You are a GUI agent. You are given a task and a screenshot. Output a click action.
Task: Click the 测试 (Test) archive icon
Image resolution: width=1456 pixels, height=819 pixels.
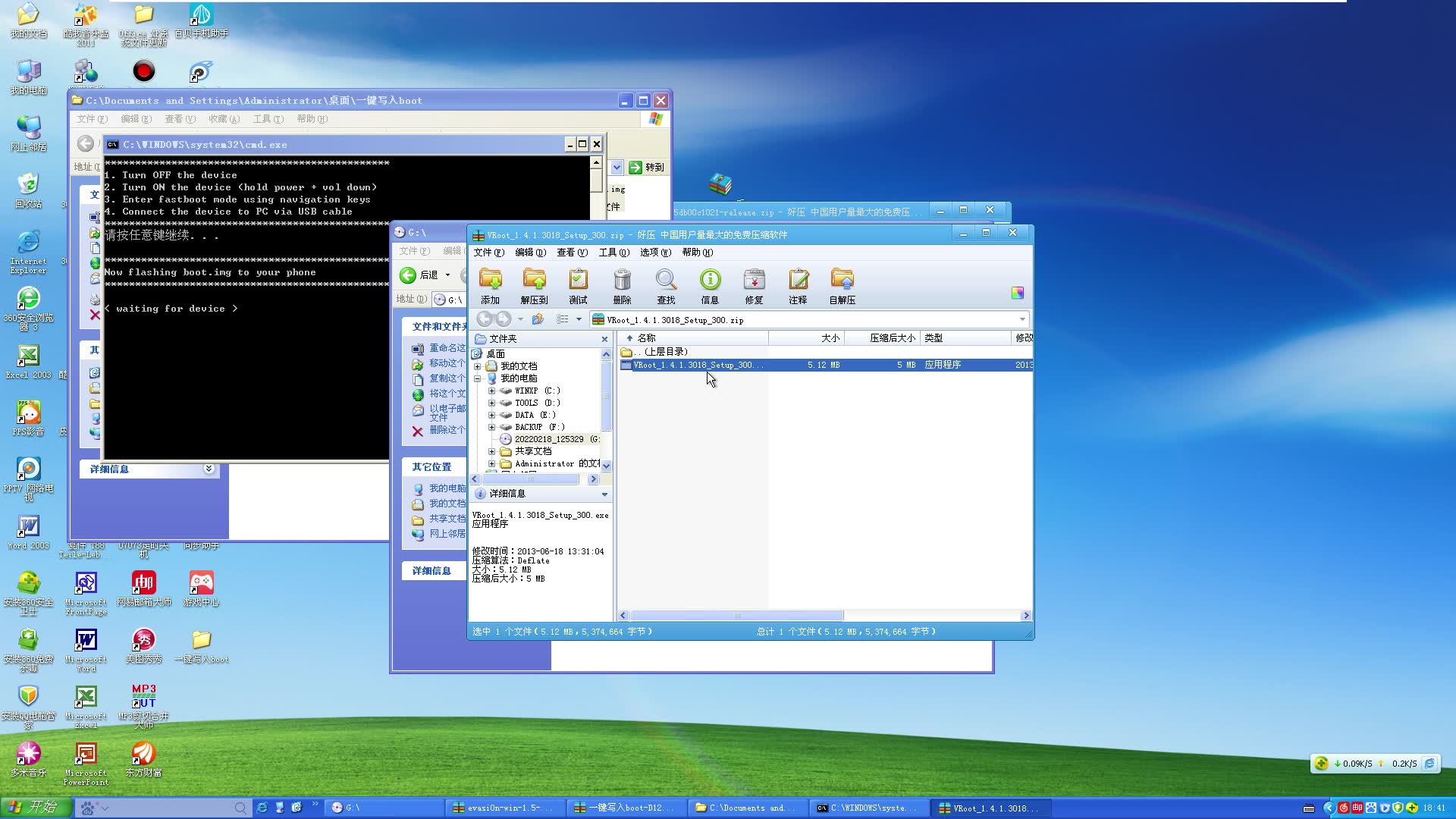(578, 286)
